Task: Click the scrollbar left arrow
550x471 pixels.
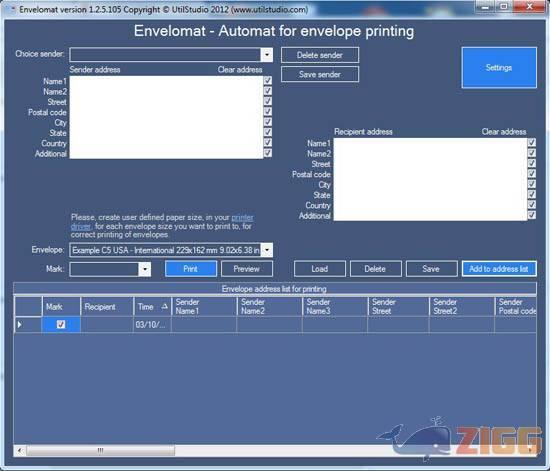Action: 20,450
